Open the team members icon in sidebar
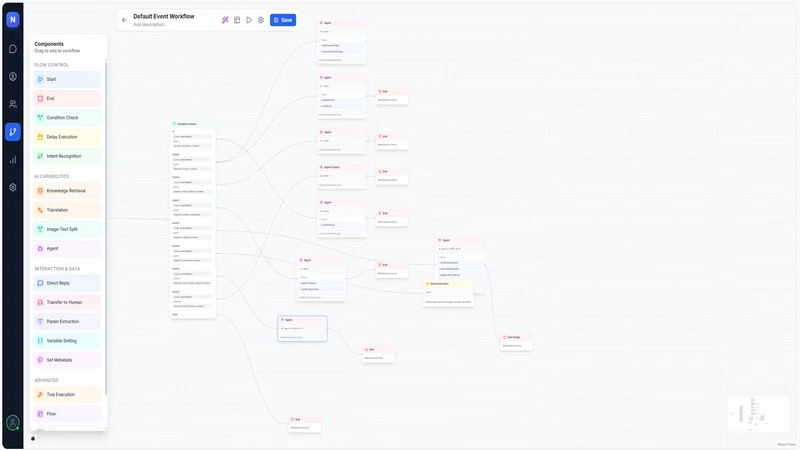The width and height of the screenshot is (800, 450). [13, 104]
